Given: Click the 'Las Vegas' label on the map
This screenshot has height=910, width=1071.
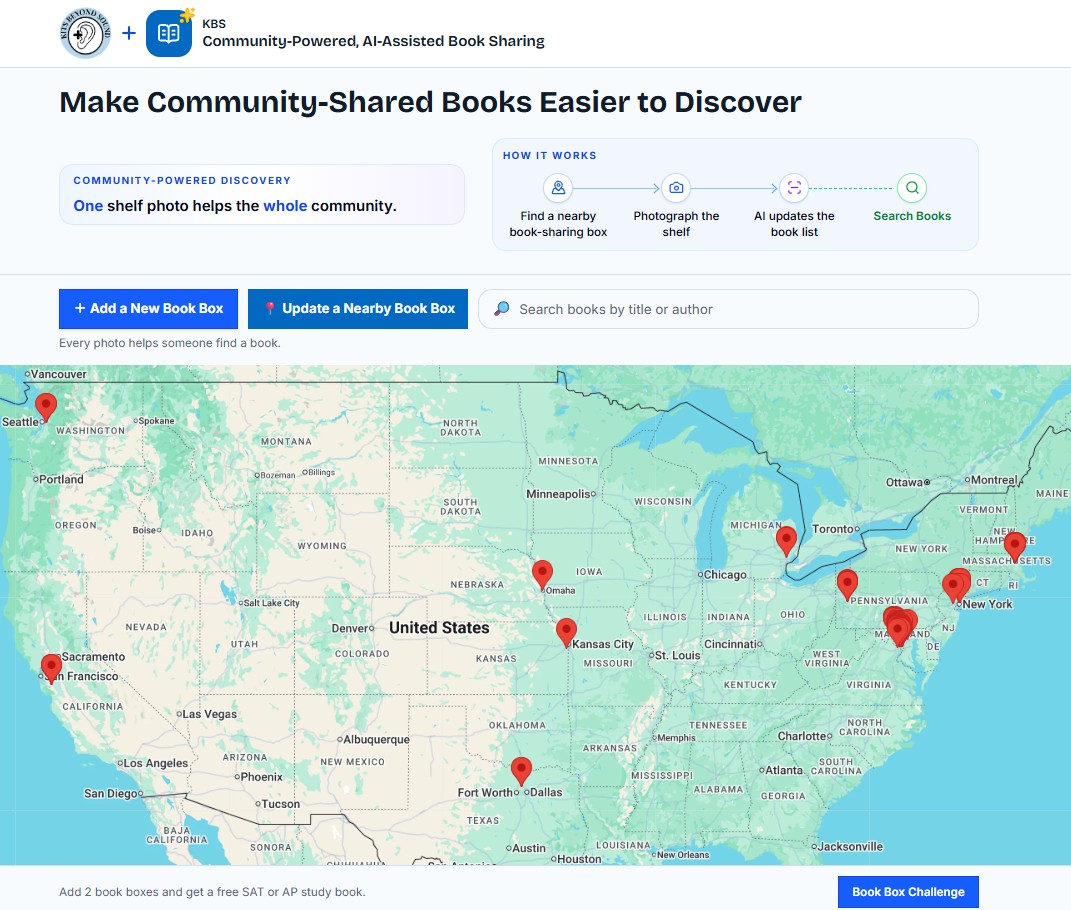Looking at the screenshot, I should 210,714.
